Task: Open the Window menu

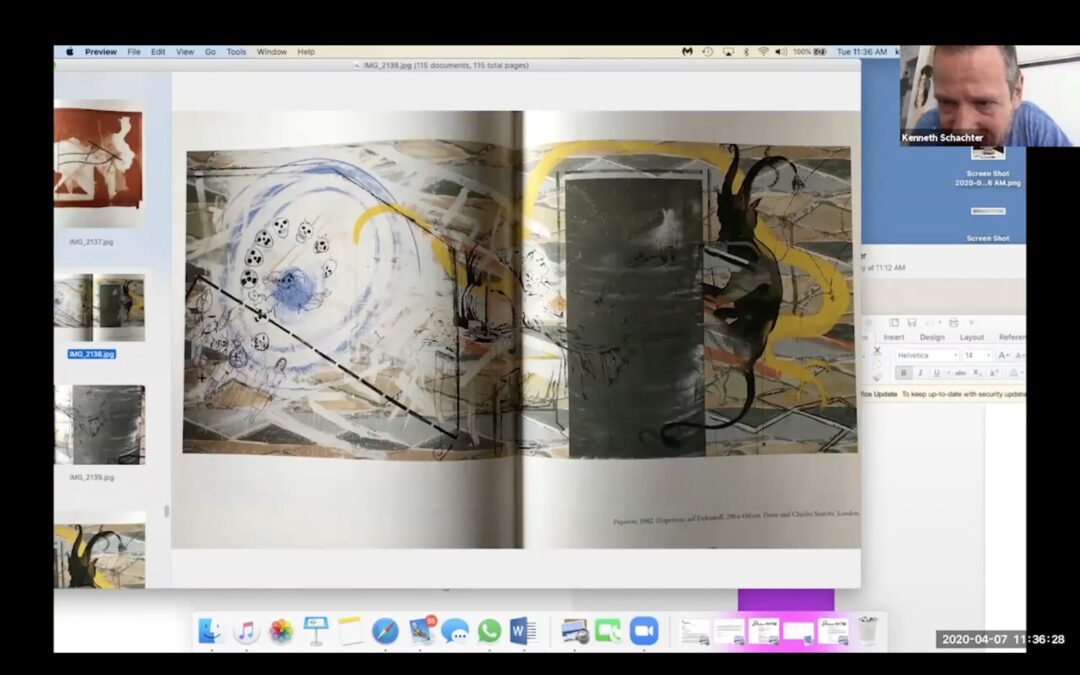Action: (x=271, y=52)
